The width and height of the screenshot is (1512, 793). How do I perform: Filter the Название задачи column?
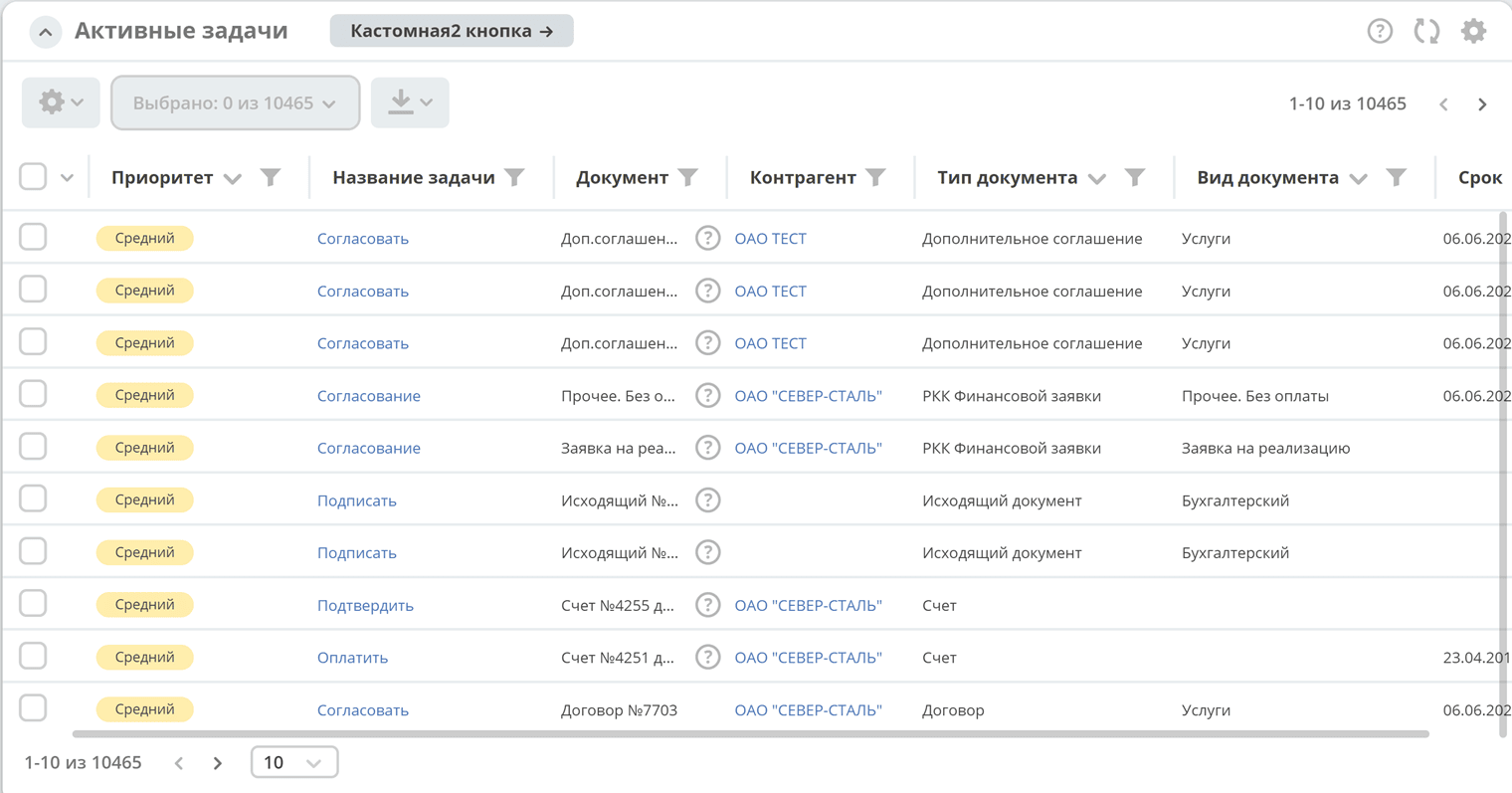tap(514, 177)
